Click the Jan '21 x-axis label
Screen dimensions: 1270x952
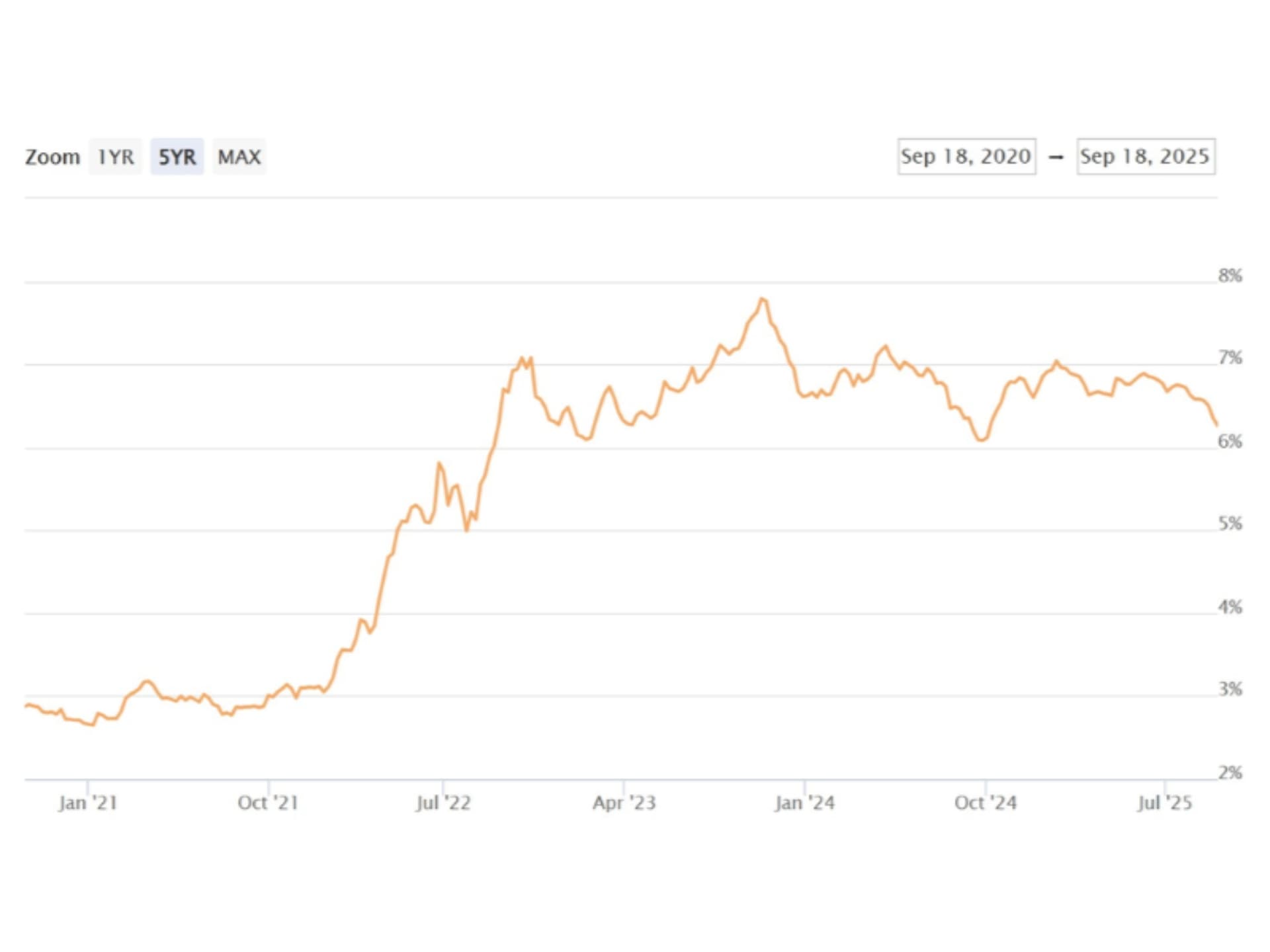pos(88,803)
